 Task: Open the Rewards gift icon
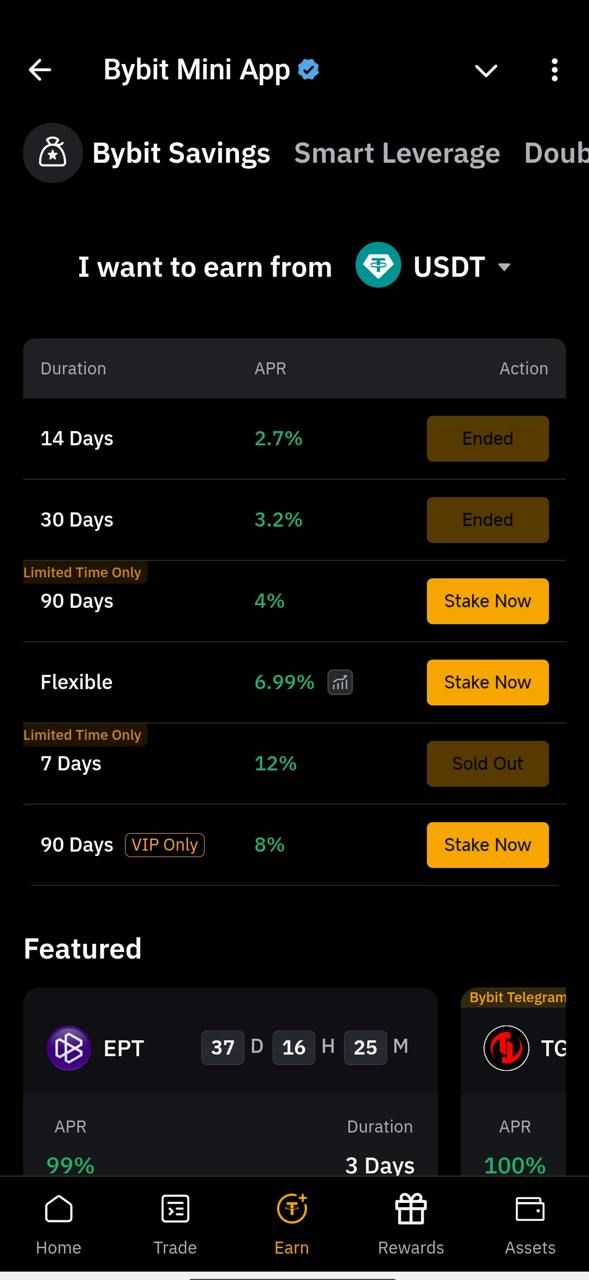pyautogui.click(x=411, y=1209)
